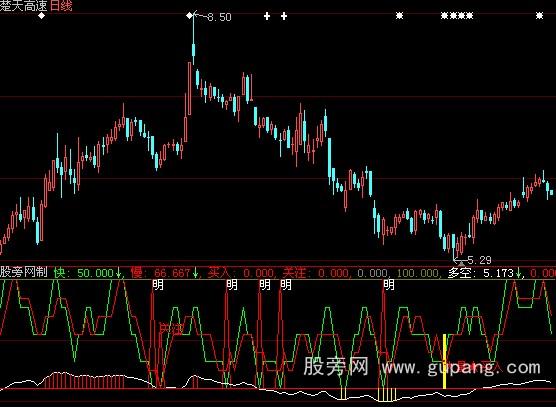The height and width of the screenshot is (407, 556).
Task: Click the 8.50 high price label
Action: pos(219,17)
